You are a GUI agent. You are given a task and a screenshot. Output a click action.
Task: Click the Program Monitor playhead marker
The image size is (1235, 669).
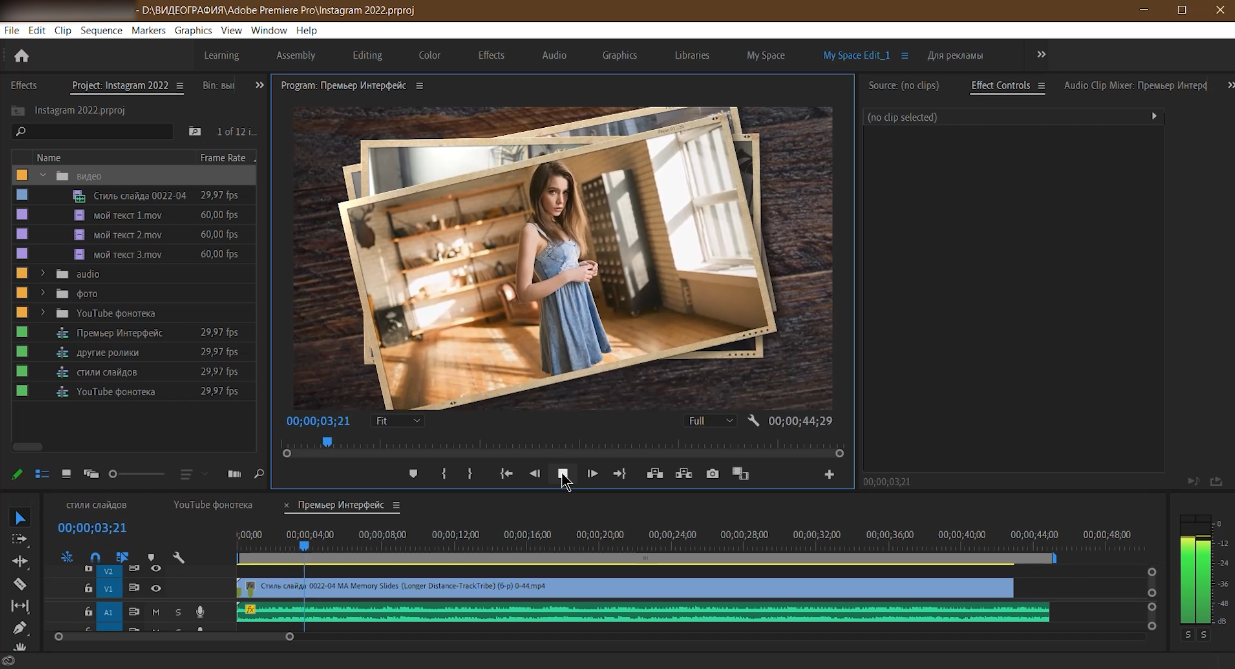(x=327, y=442)
